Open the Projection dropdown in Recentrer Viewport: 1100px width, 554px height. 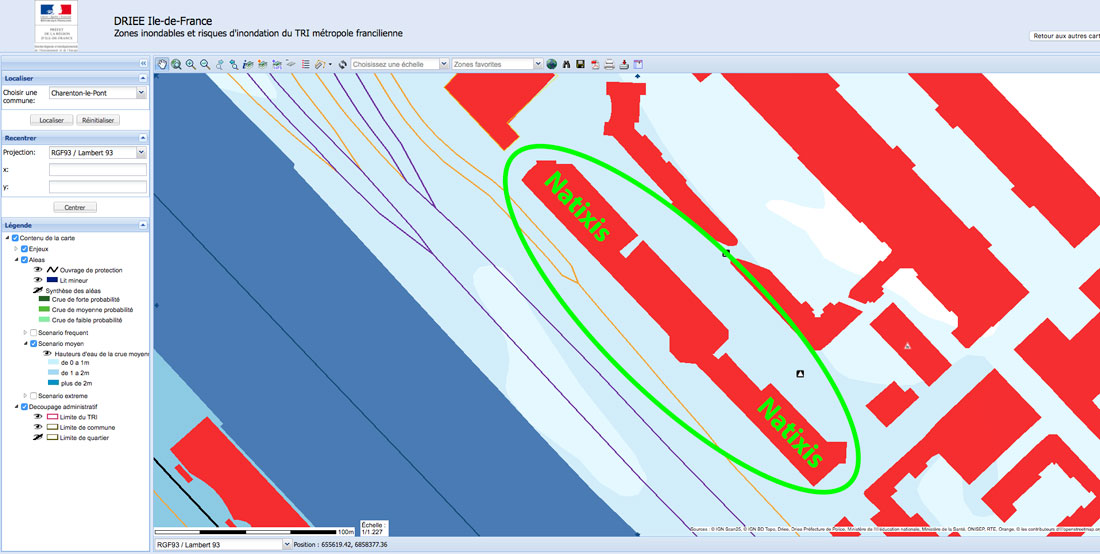141,152
